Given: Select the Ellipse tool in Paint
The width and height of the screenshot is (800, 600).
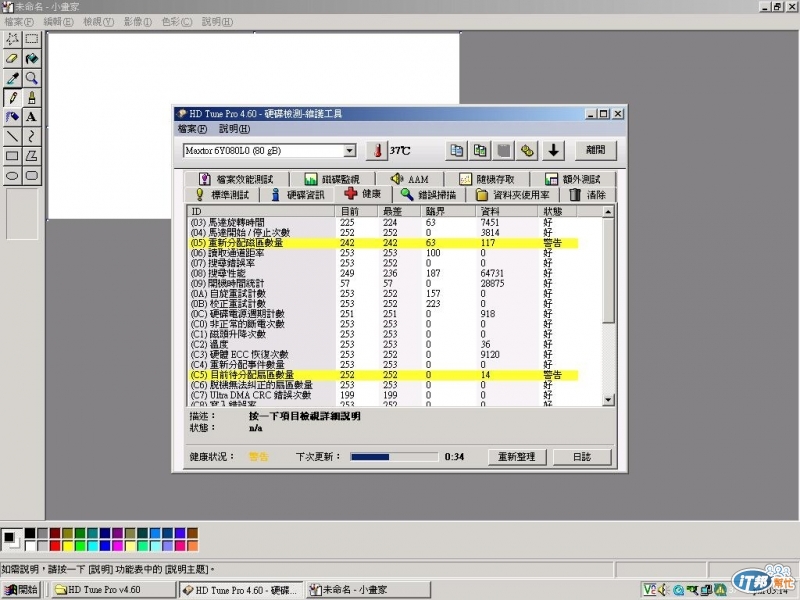Looking at the screenshot, I should [12, 176].
